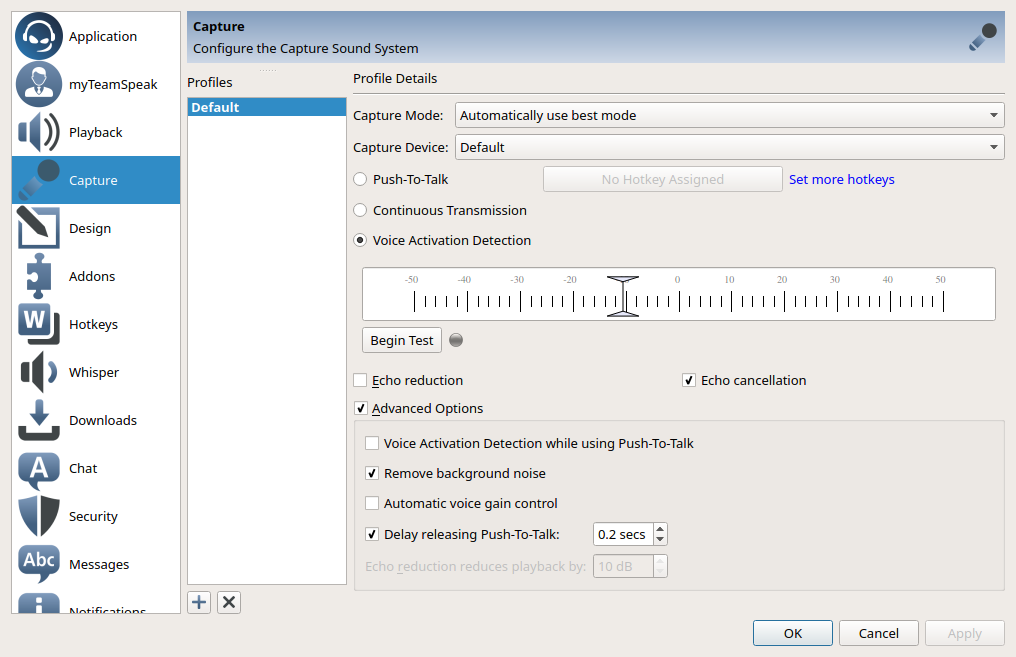Image resolution: width=1016 pixels, height=657 pixels.
Task: Collapse the Advanced Options section
Action: (x=361, y=409)
